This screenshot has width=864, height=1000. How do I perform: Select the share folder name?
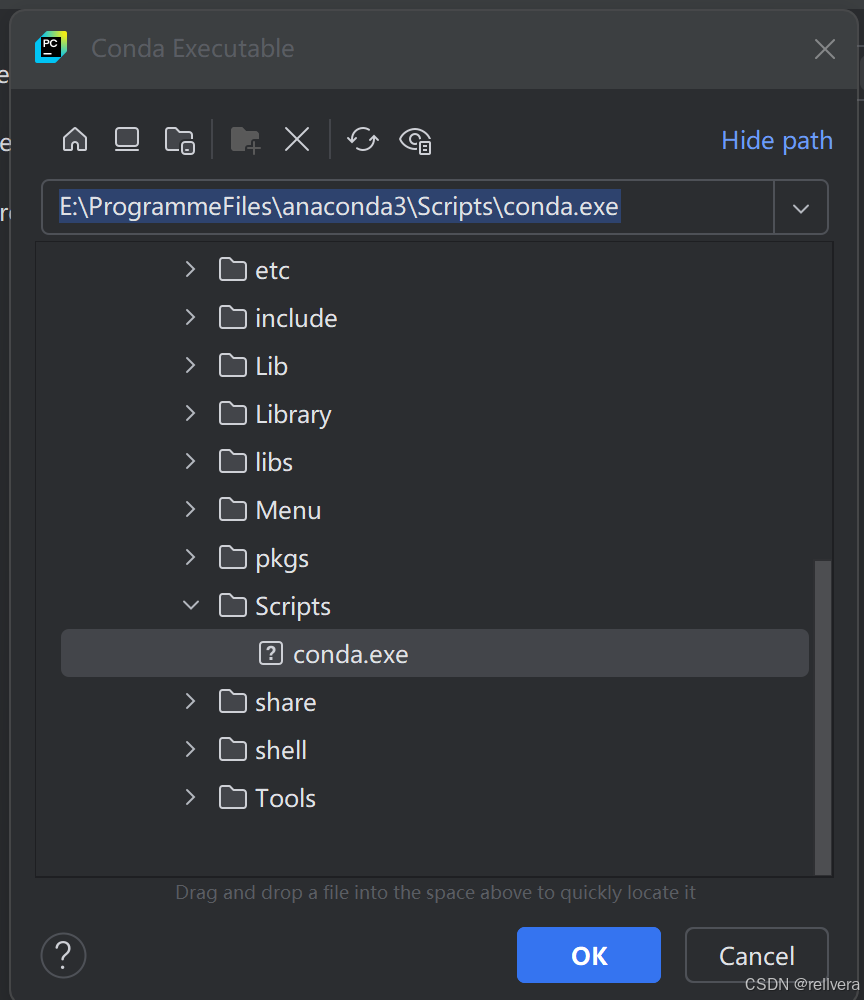pos(286,702)
